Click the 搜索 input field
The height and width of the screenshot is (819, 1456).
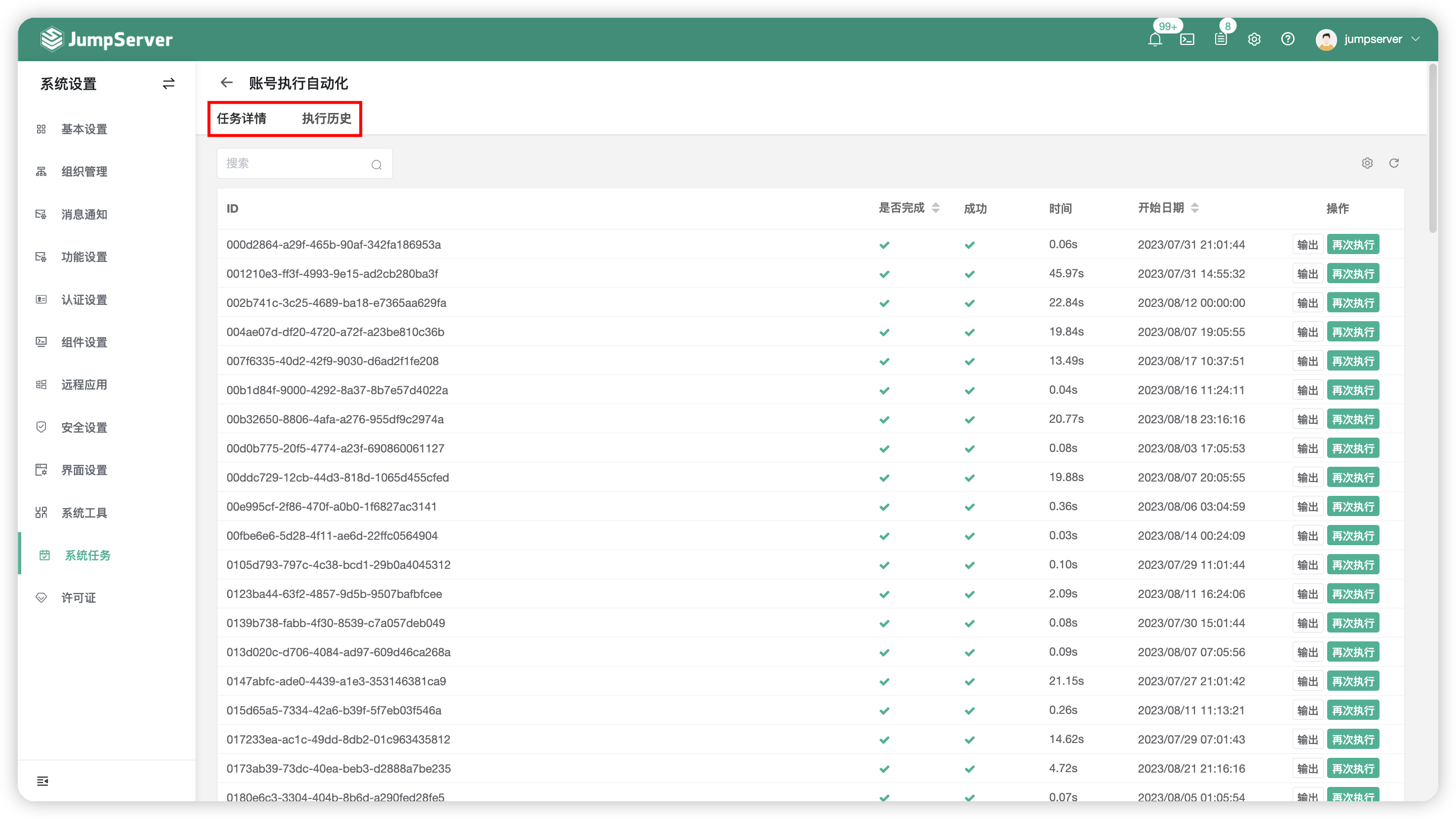coord(304,164)
